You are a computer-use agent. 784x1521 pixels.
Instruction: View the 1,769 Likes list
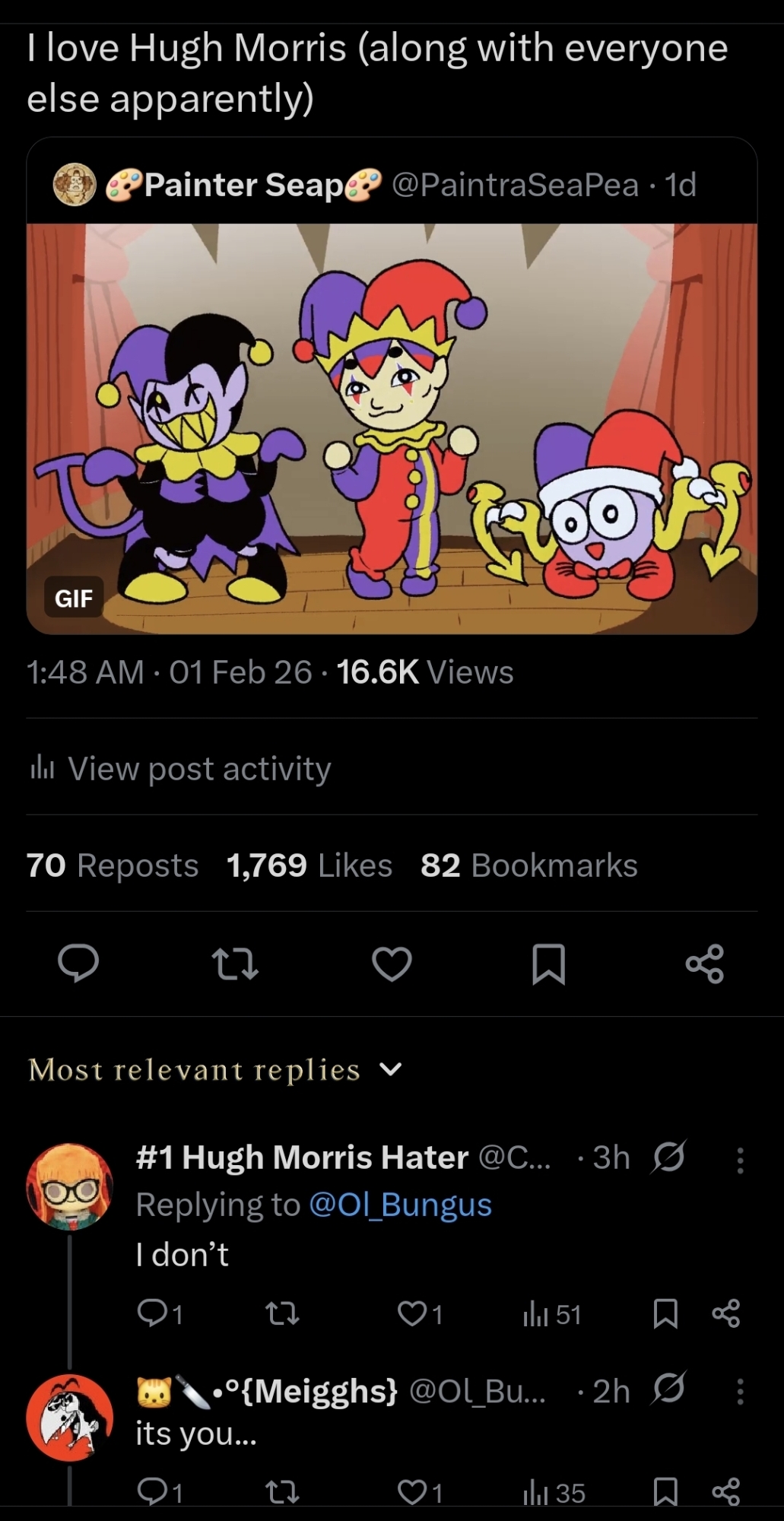tap(309, 865)
